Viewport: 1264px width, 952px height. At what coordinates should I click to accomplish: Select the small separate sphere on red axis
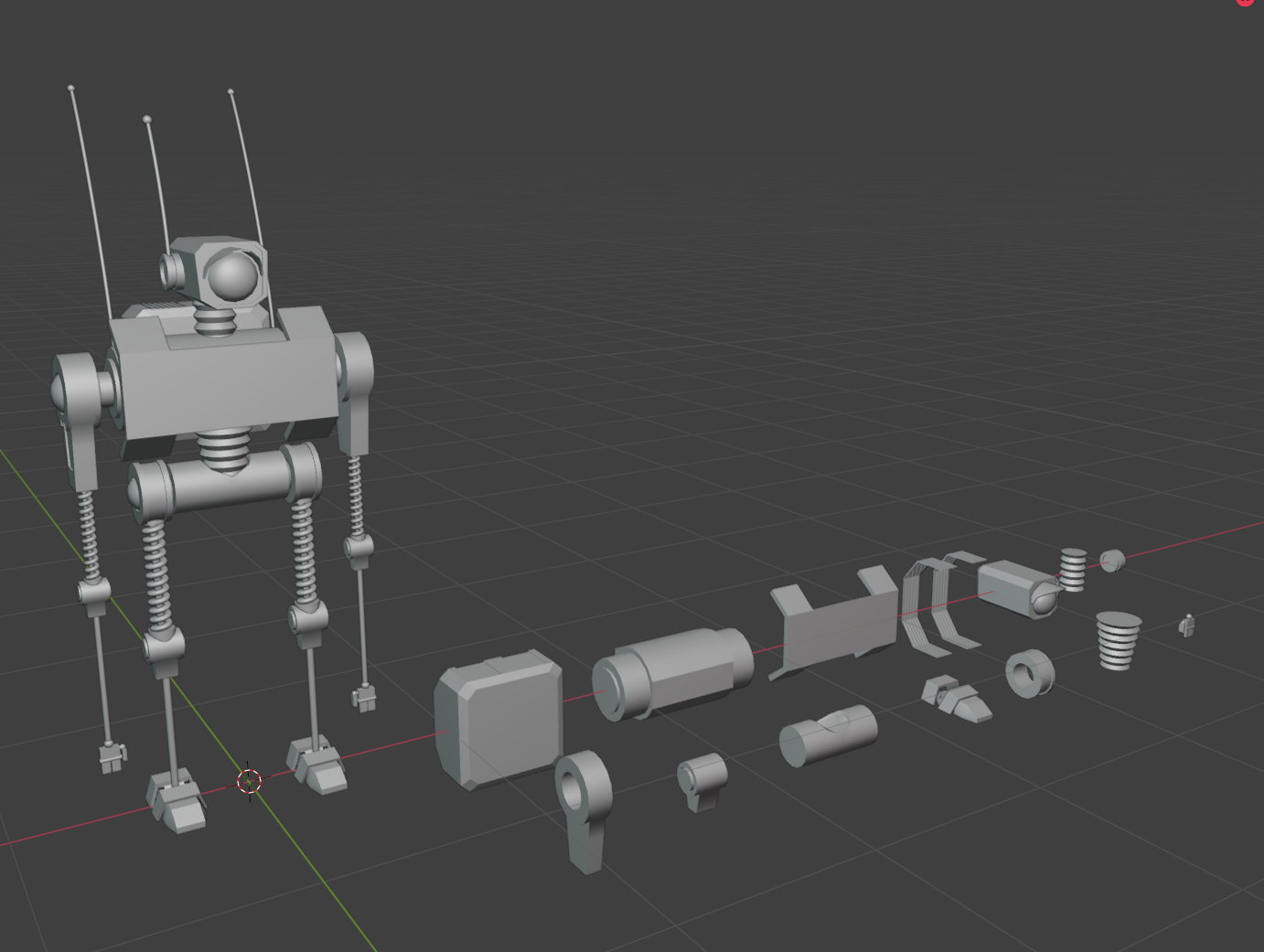[x=1111, y=560]
